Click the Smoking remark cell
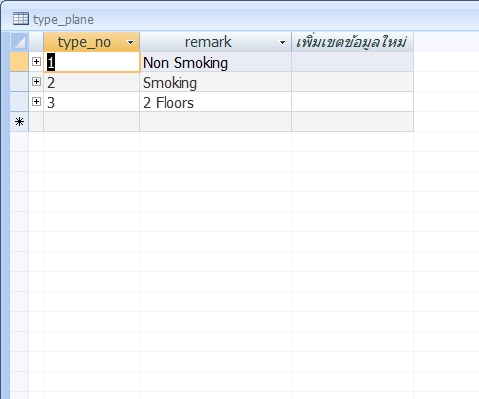 tap(215, 82)
